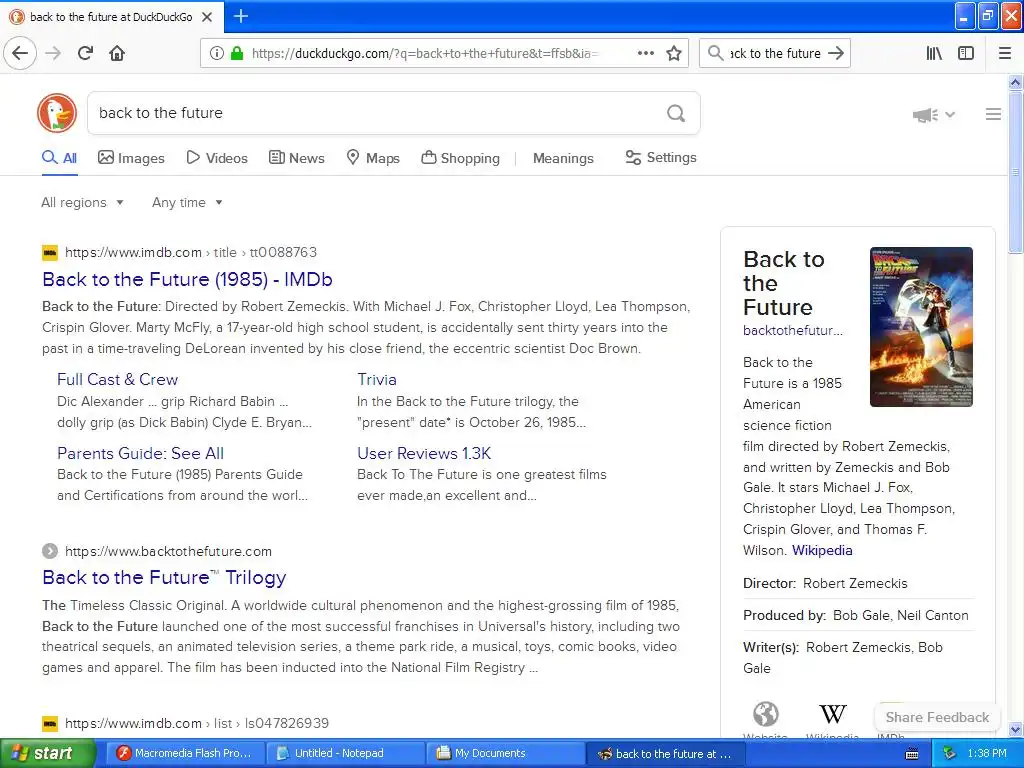
Task: Close the DuckDuckGo browser tab
Action: (207, 17)
